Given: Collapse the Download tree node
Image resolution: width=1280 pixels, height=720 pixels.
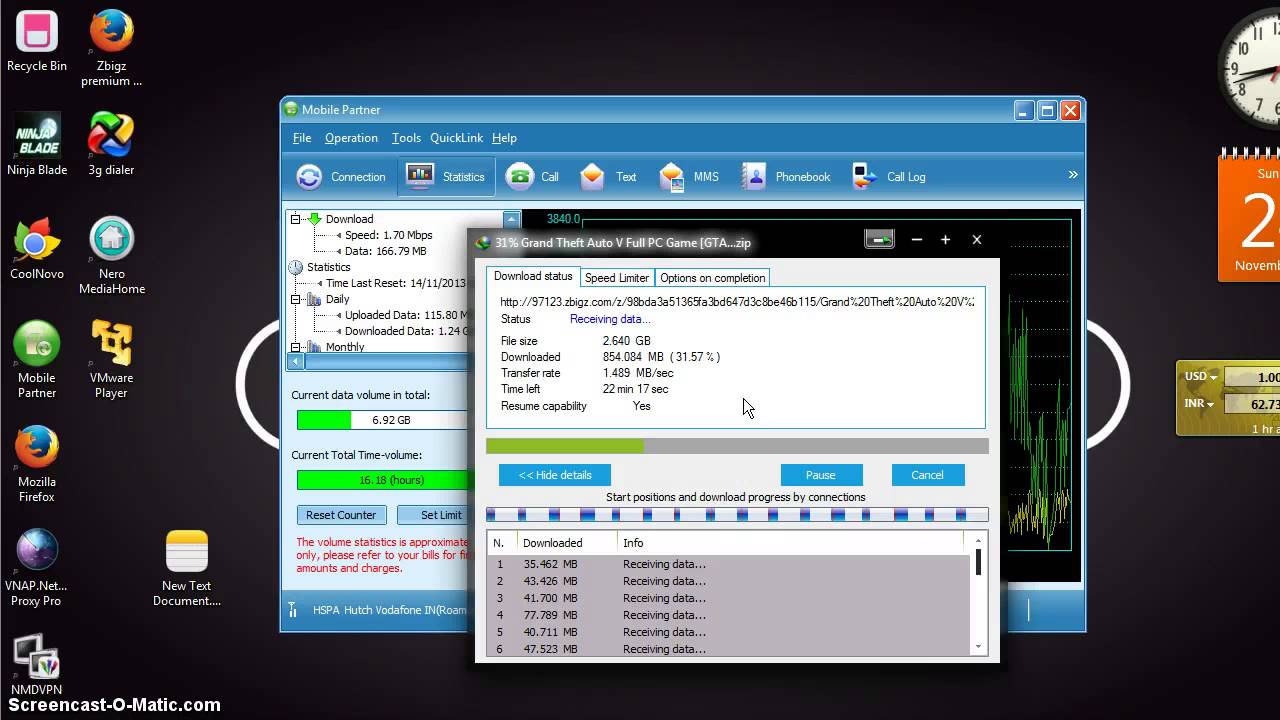Looking at the screenshot, I should pyautogui.click(x=296, y=219).
